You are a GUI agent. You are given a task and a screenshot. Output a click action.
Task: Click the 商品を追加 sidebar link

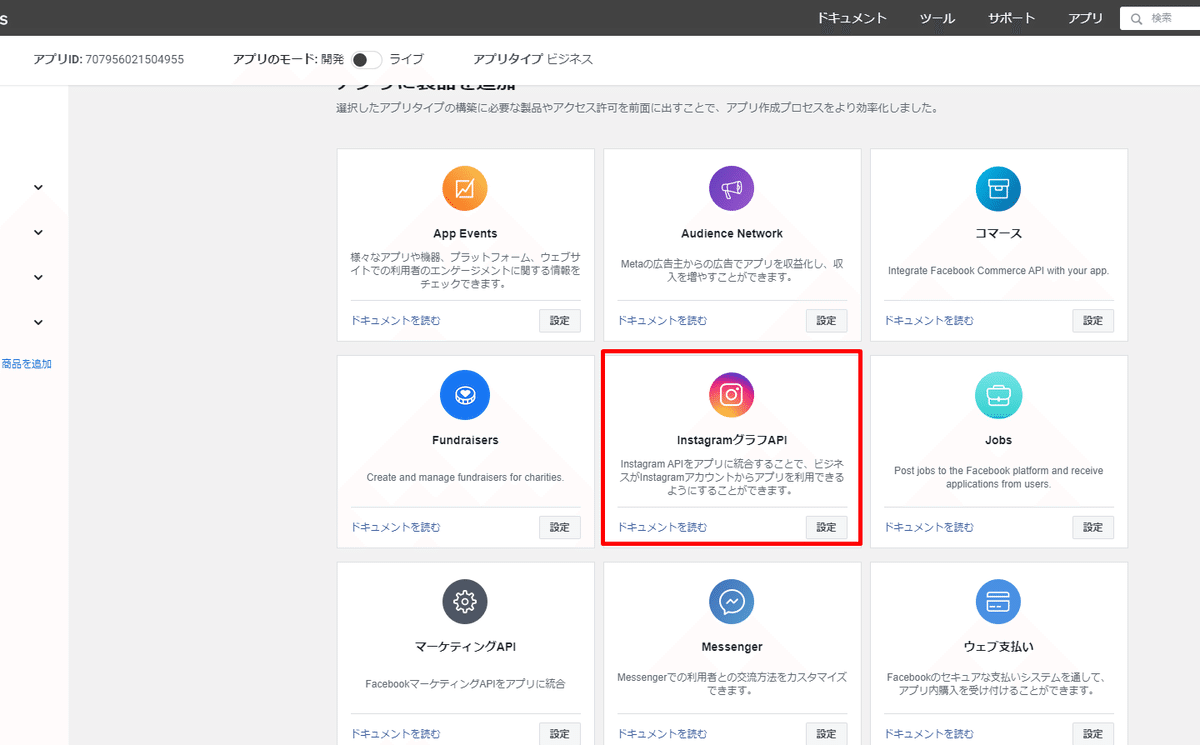(x=26, y=364)
